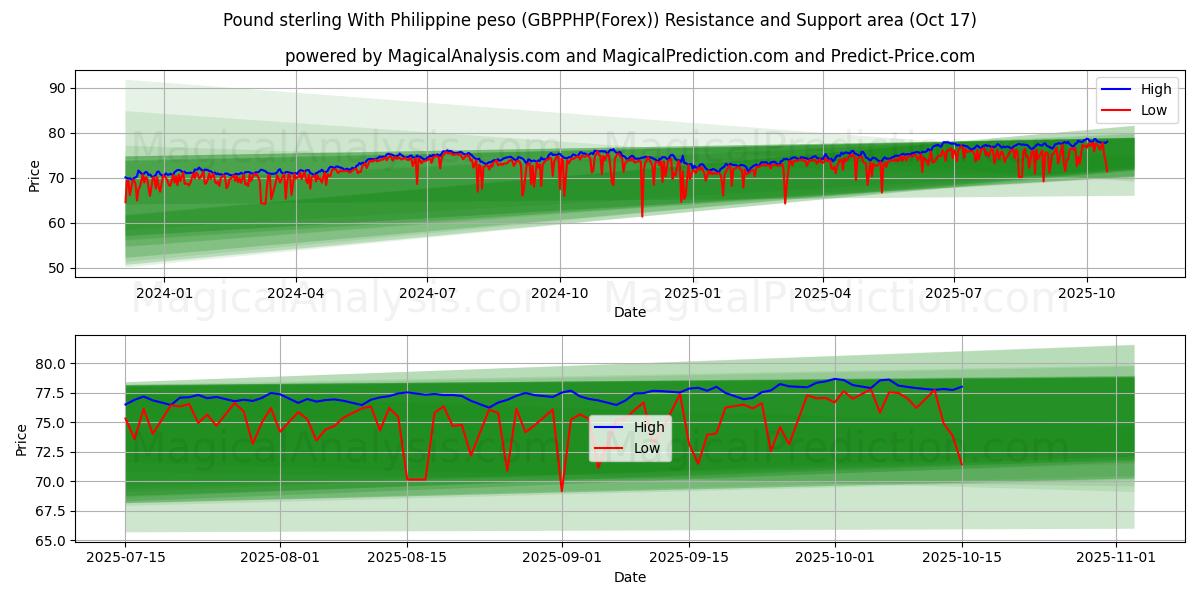The height and width of the screenshot is (600, 1200).
Task: Click the 2025-10 tick on top chart
Action: click(x=1087, y=293)
